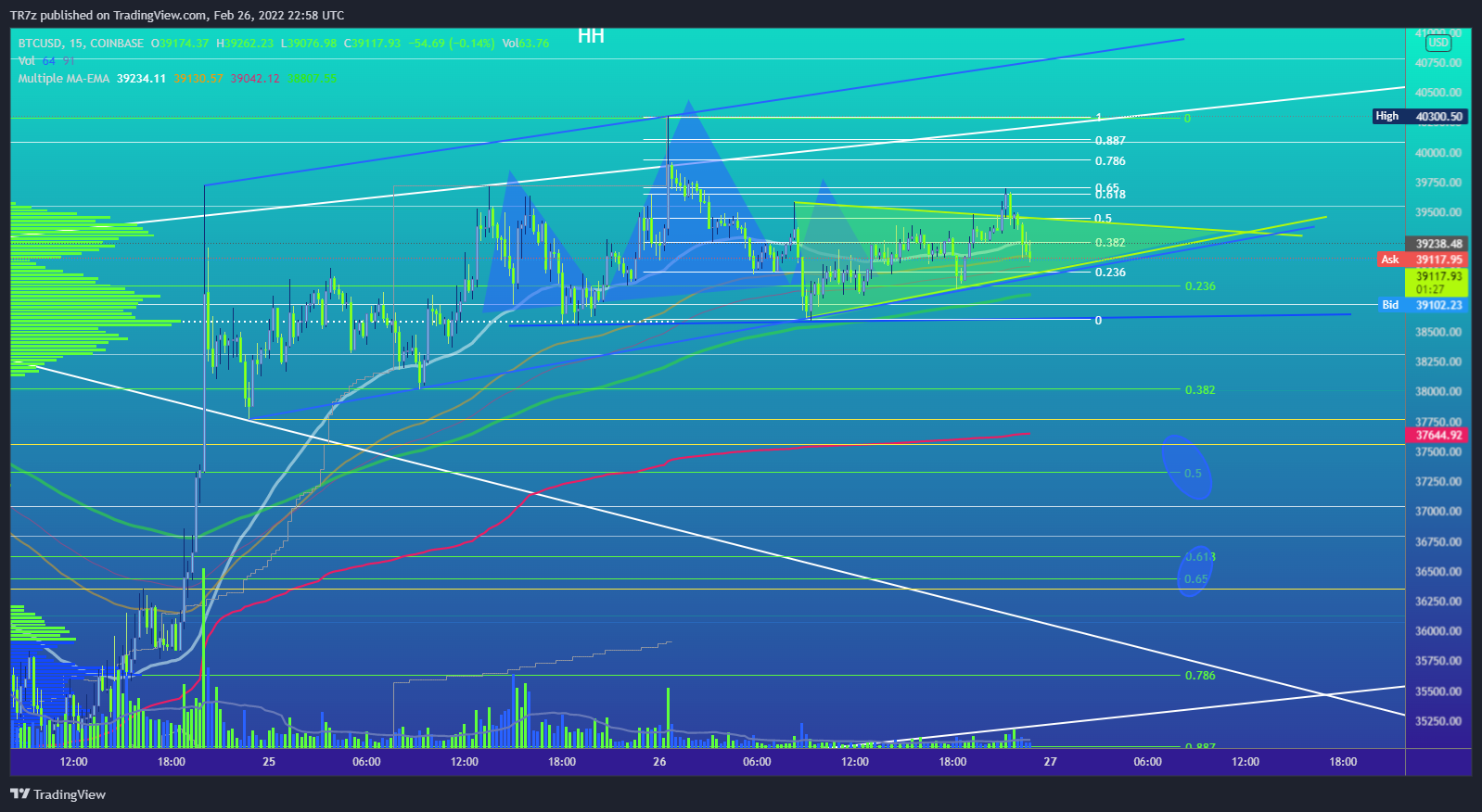Screen dimensions: 1482x812
Task: Click the white 0.786 Fibonacci level label
Action: pyautogui.click(x=1110, y=161)
